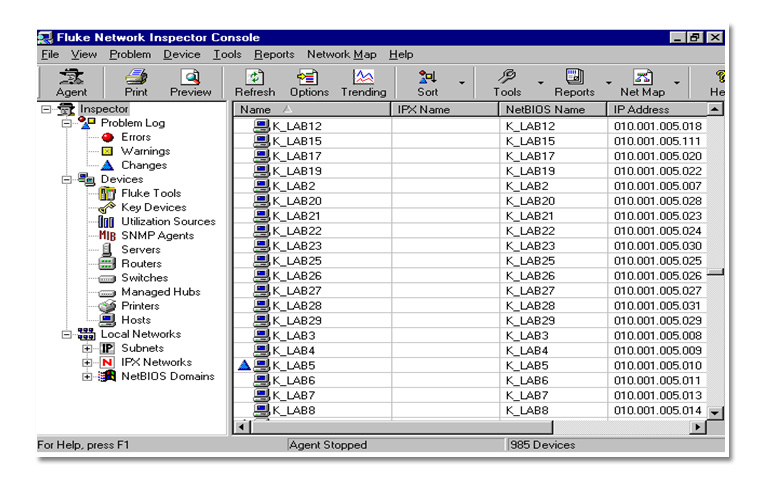This screenshot has width=776, height=500.
Task: Open the Tools menu in menu bar
Action: point(227,54)
